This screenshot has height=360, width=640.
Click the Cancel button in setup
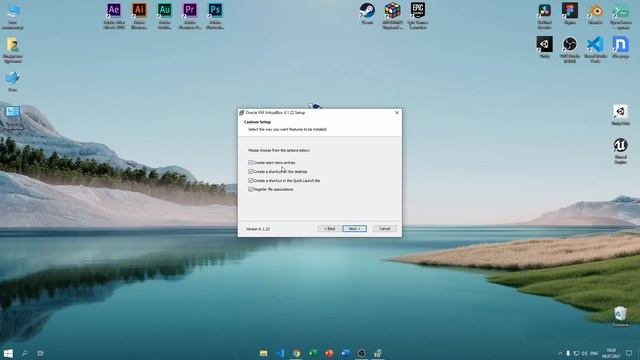pos(384,229)
